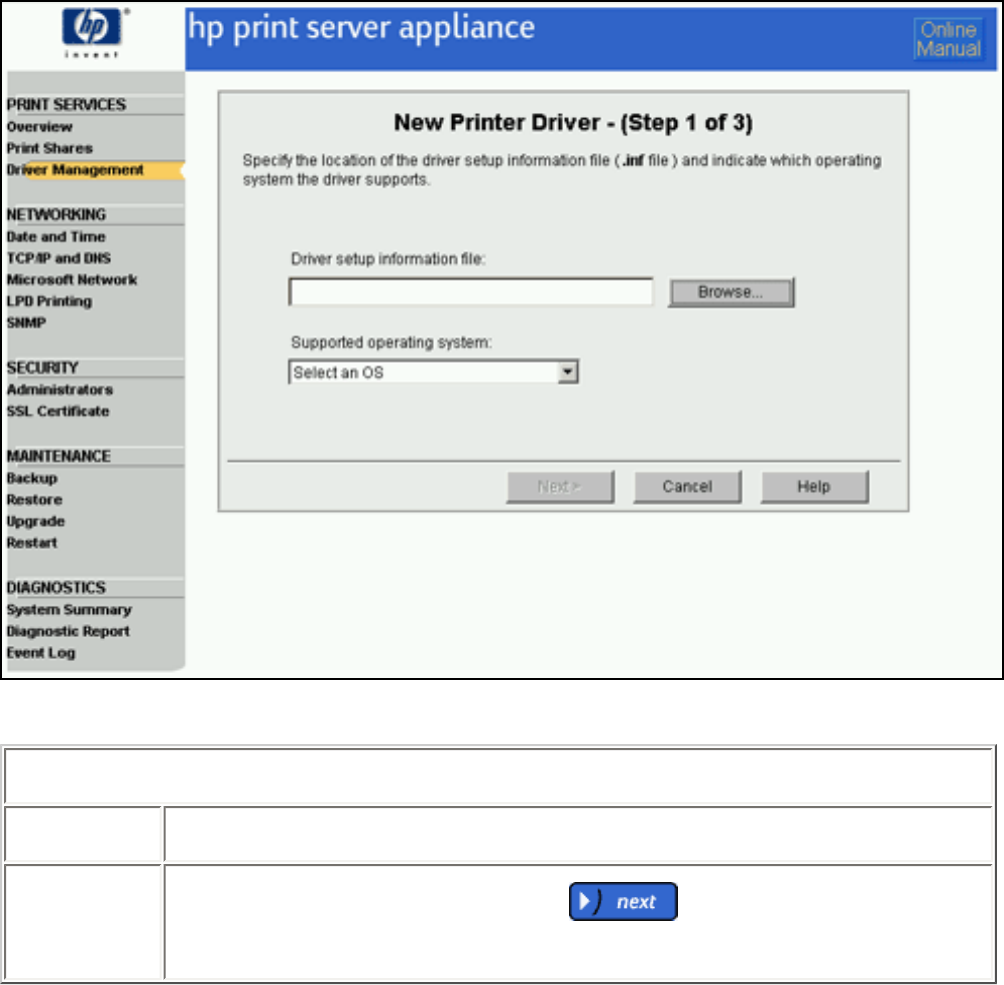Open the Restart page

click(x=32, y=542)
